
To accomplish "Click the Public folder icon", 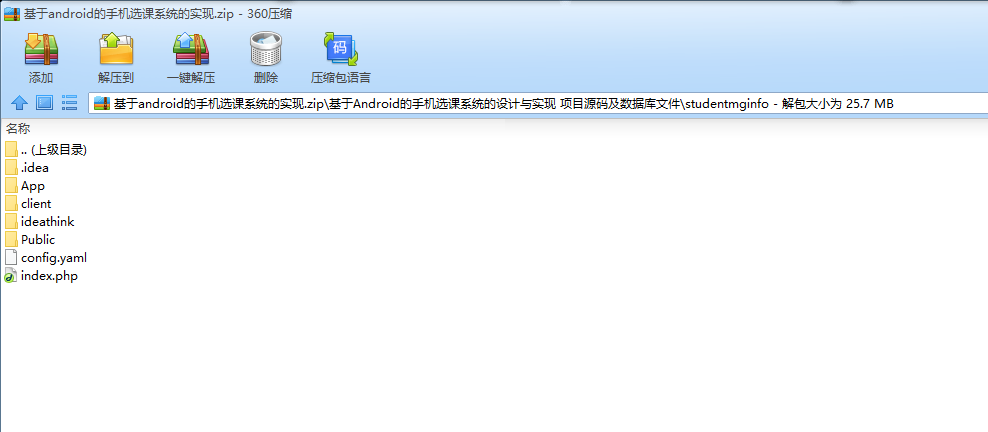I will tap(11, 239).
